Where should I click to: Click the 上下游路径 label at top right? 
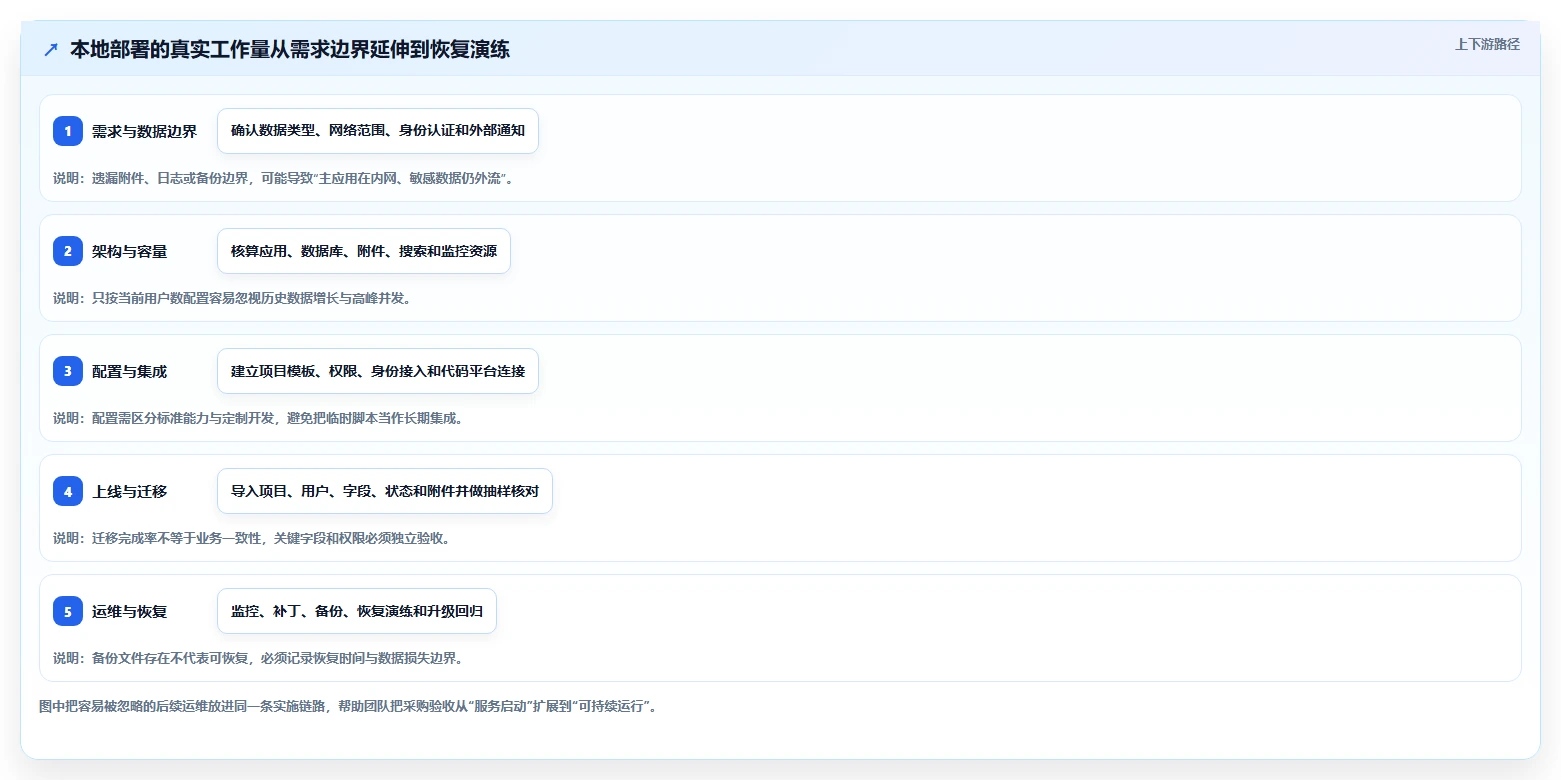(x=1487, y=44)
